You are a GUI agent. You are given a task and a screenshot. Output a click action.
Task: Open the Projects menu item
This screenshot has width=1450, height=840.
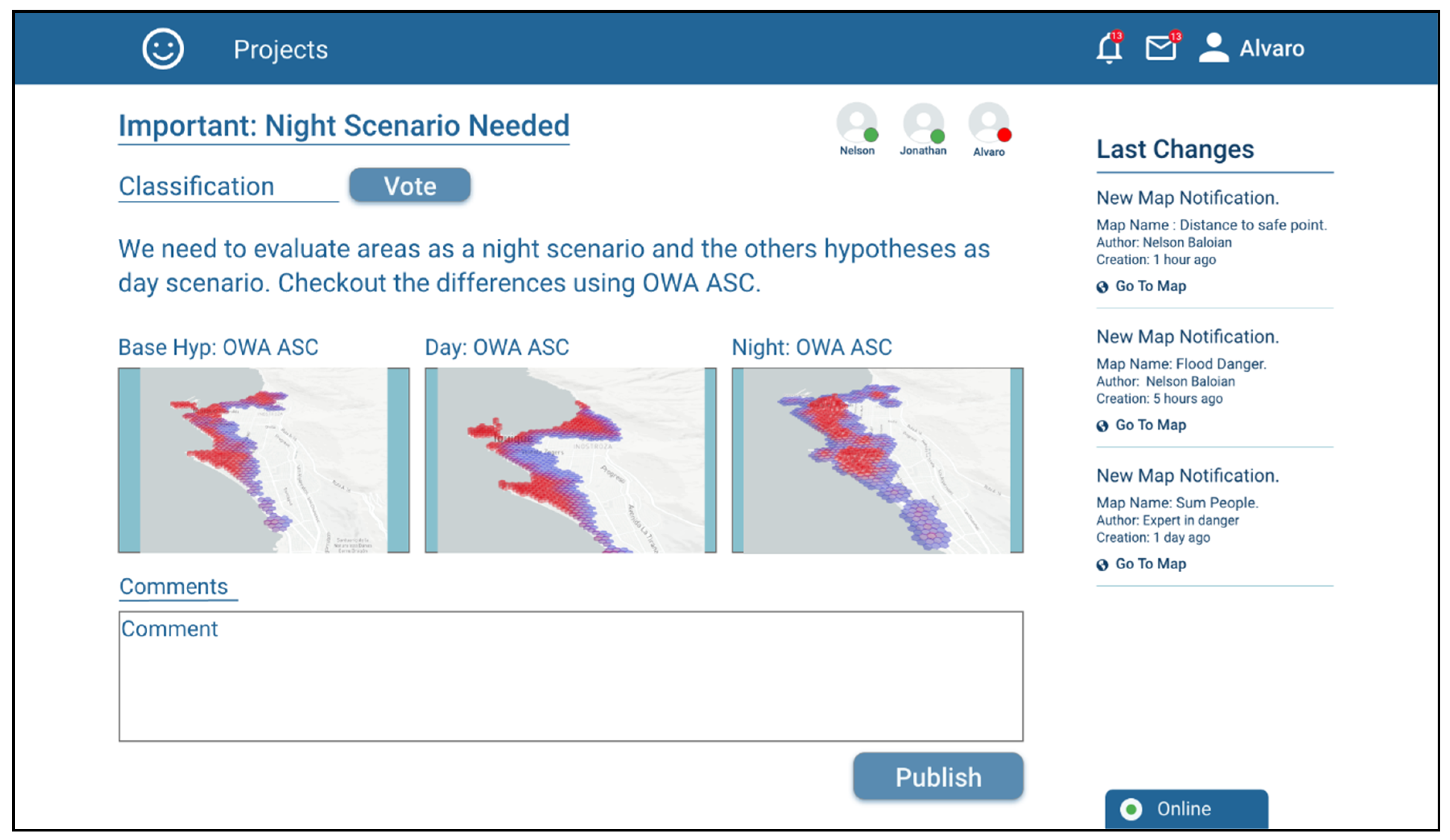[281, 49]
